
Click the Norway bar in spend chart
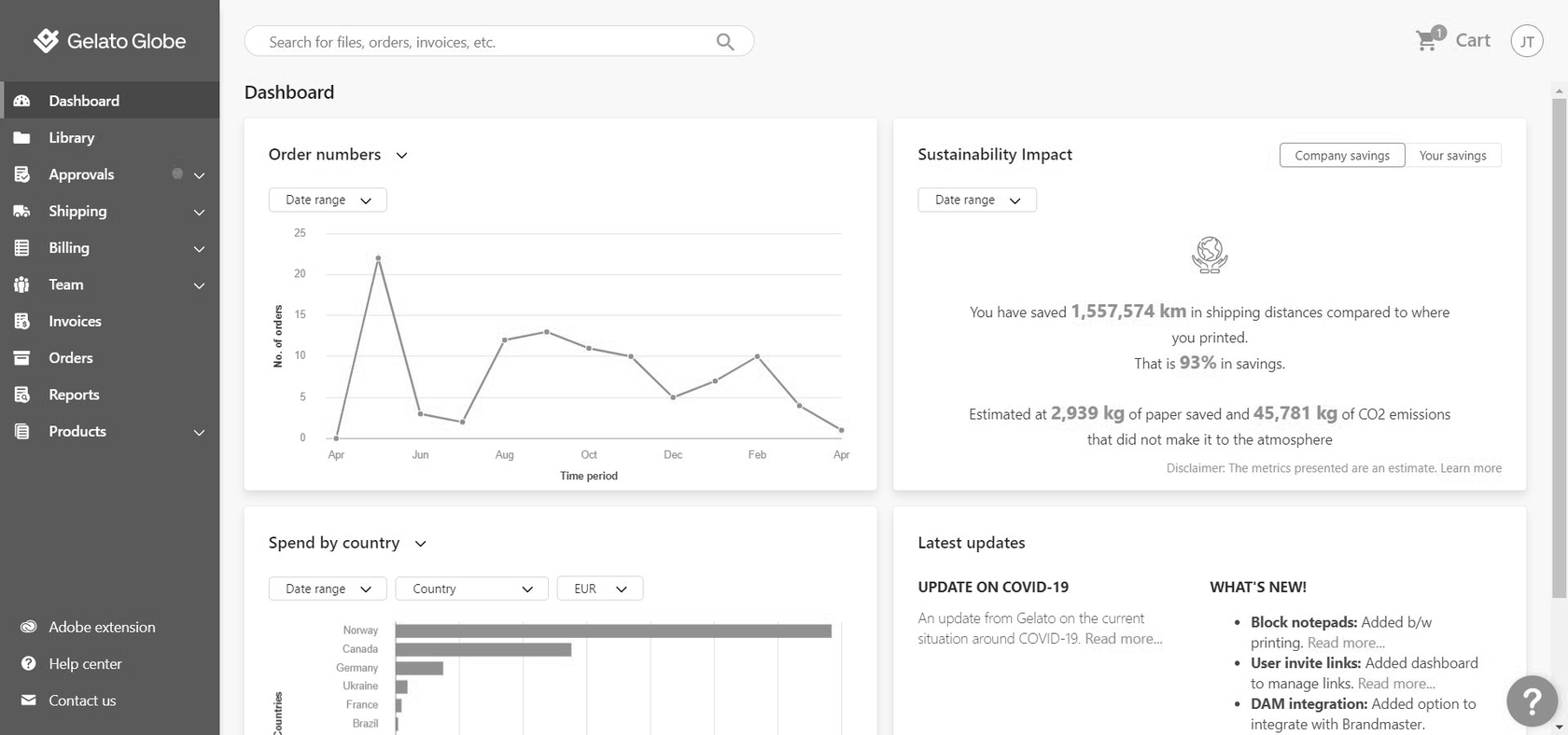click(x=612, y=631)
